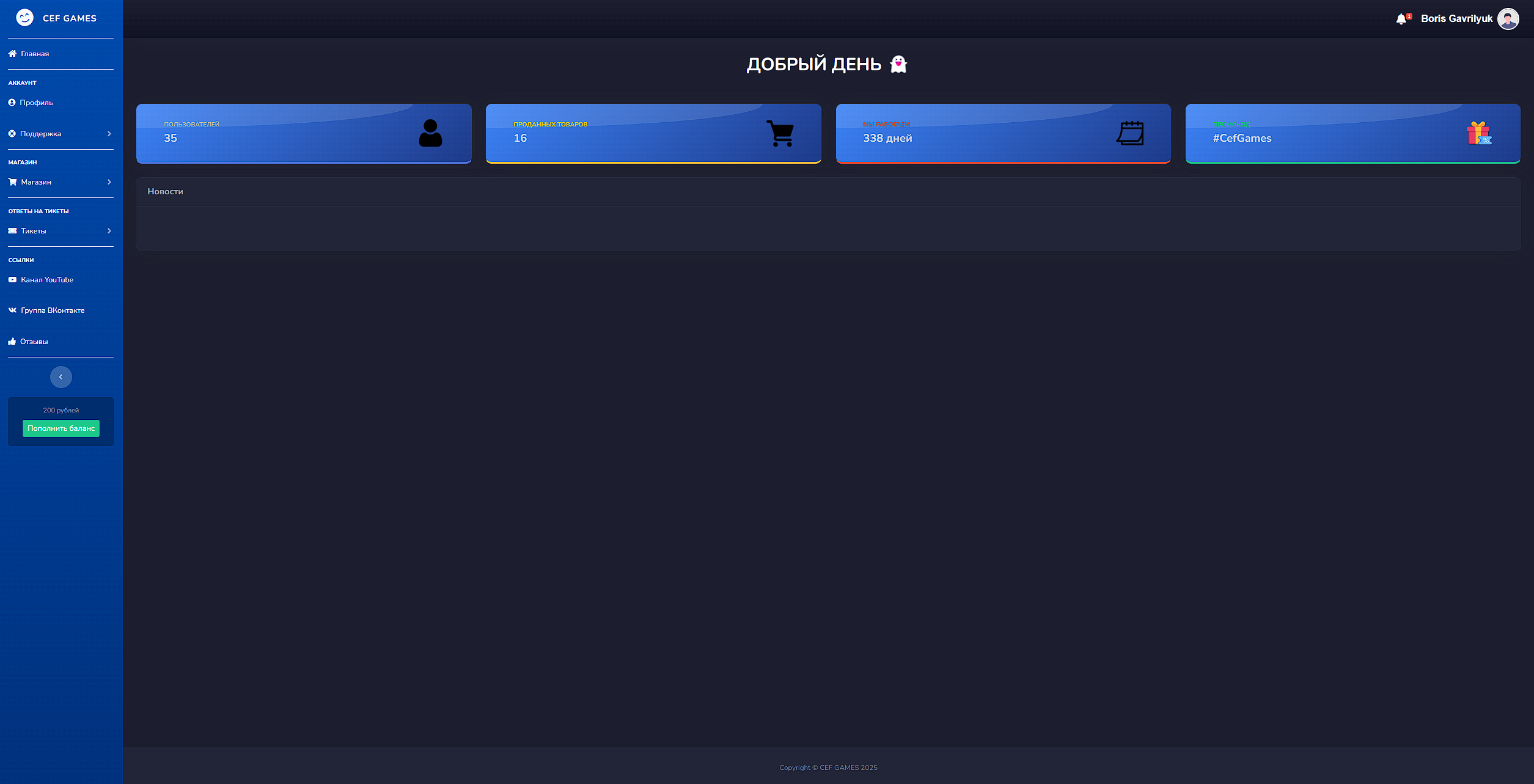Open the user avatar picture
Viewport: 1534px width, 784px height.
pos(1508,19)
